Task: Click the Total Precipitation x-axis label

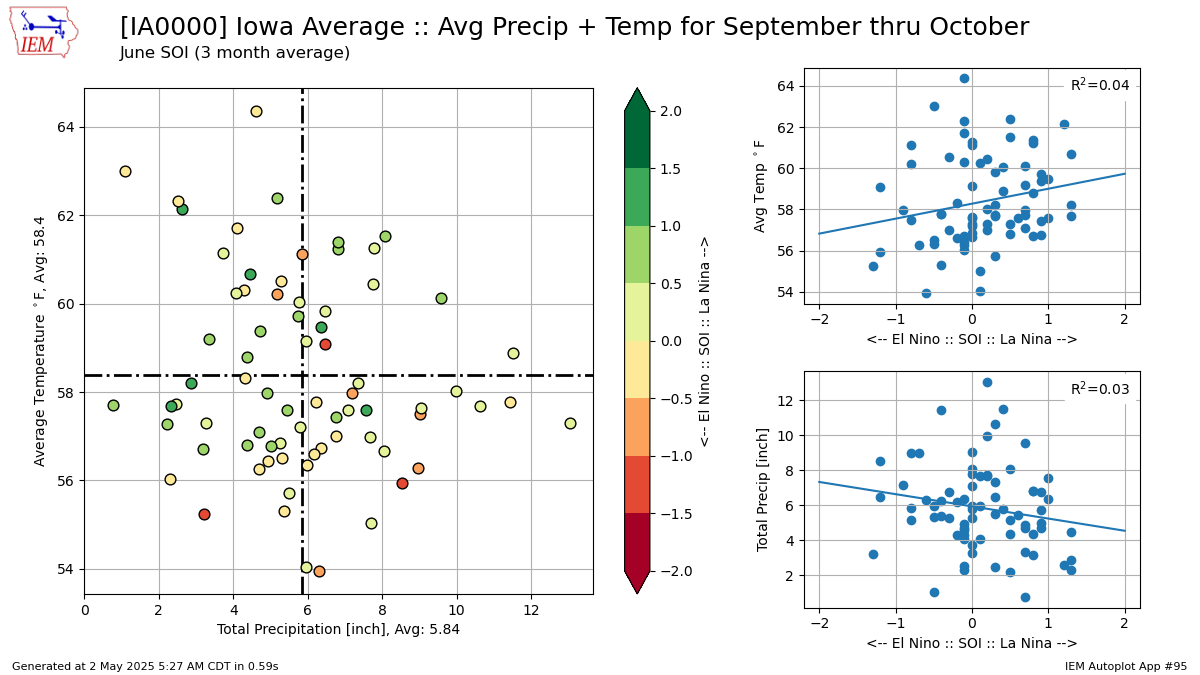Action: (338, 629)
